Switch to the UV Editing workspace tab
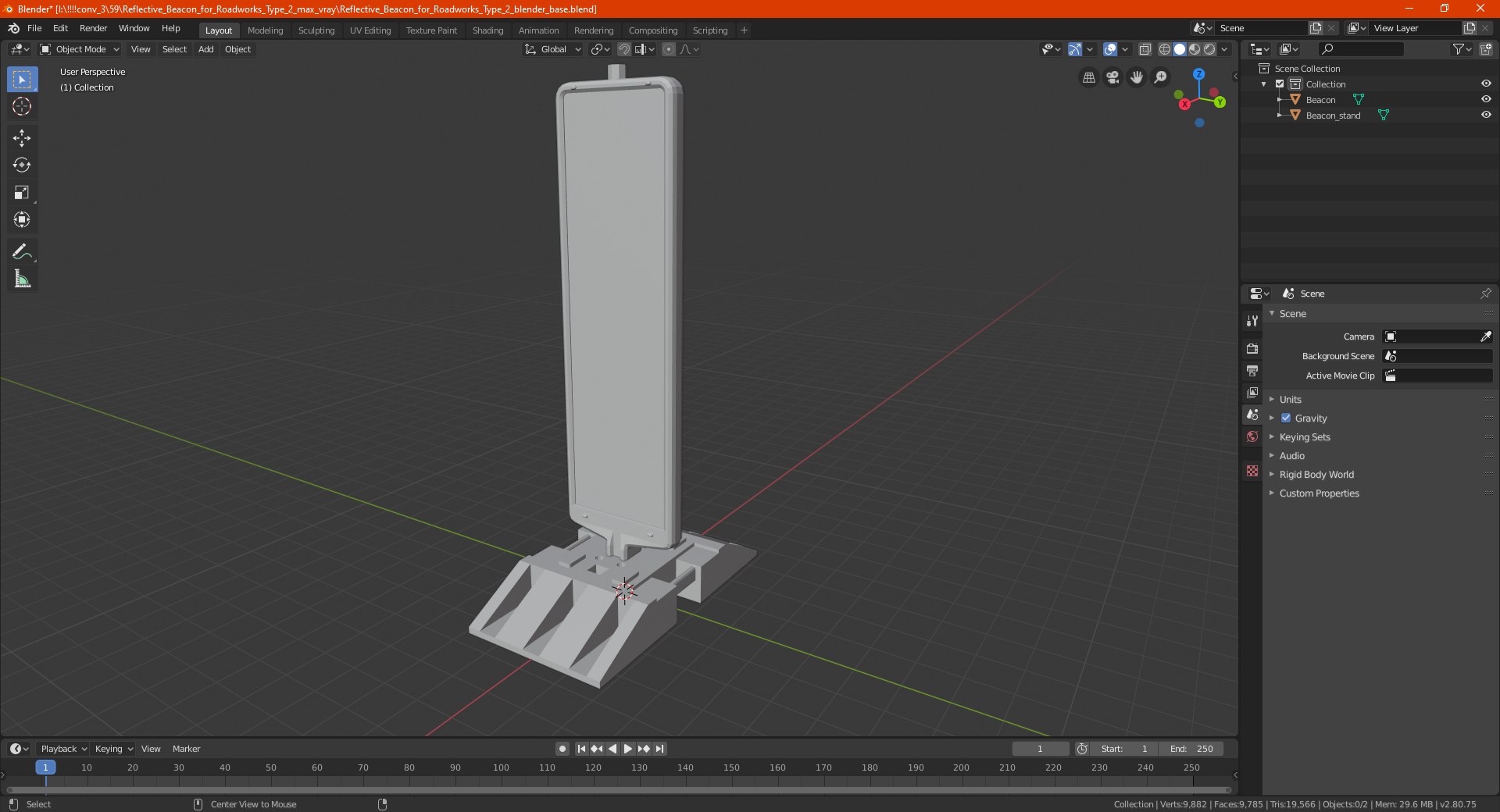1500x812 pixels. (x=370, y=30)
